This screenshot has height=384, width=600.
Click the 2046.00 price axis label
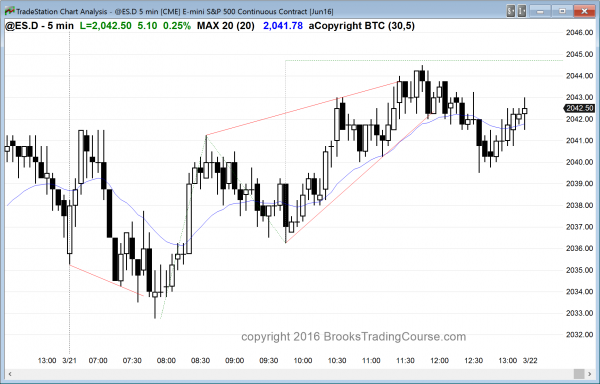579,33
